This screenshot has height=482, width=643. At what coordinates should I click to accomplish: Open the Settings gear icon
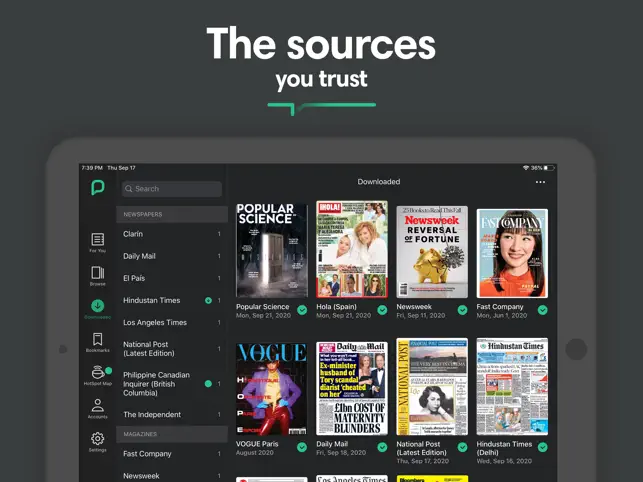(x=98, y=439)
